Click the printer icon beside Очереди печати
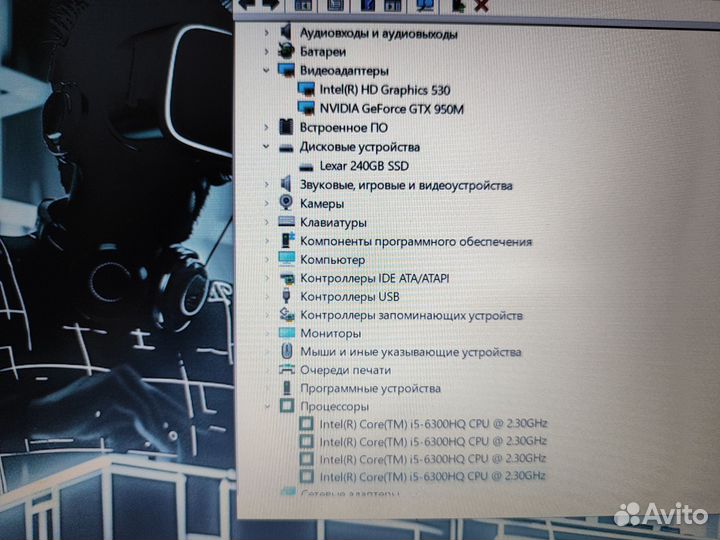The image size is (720, 540). (x=287, y=369)
